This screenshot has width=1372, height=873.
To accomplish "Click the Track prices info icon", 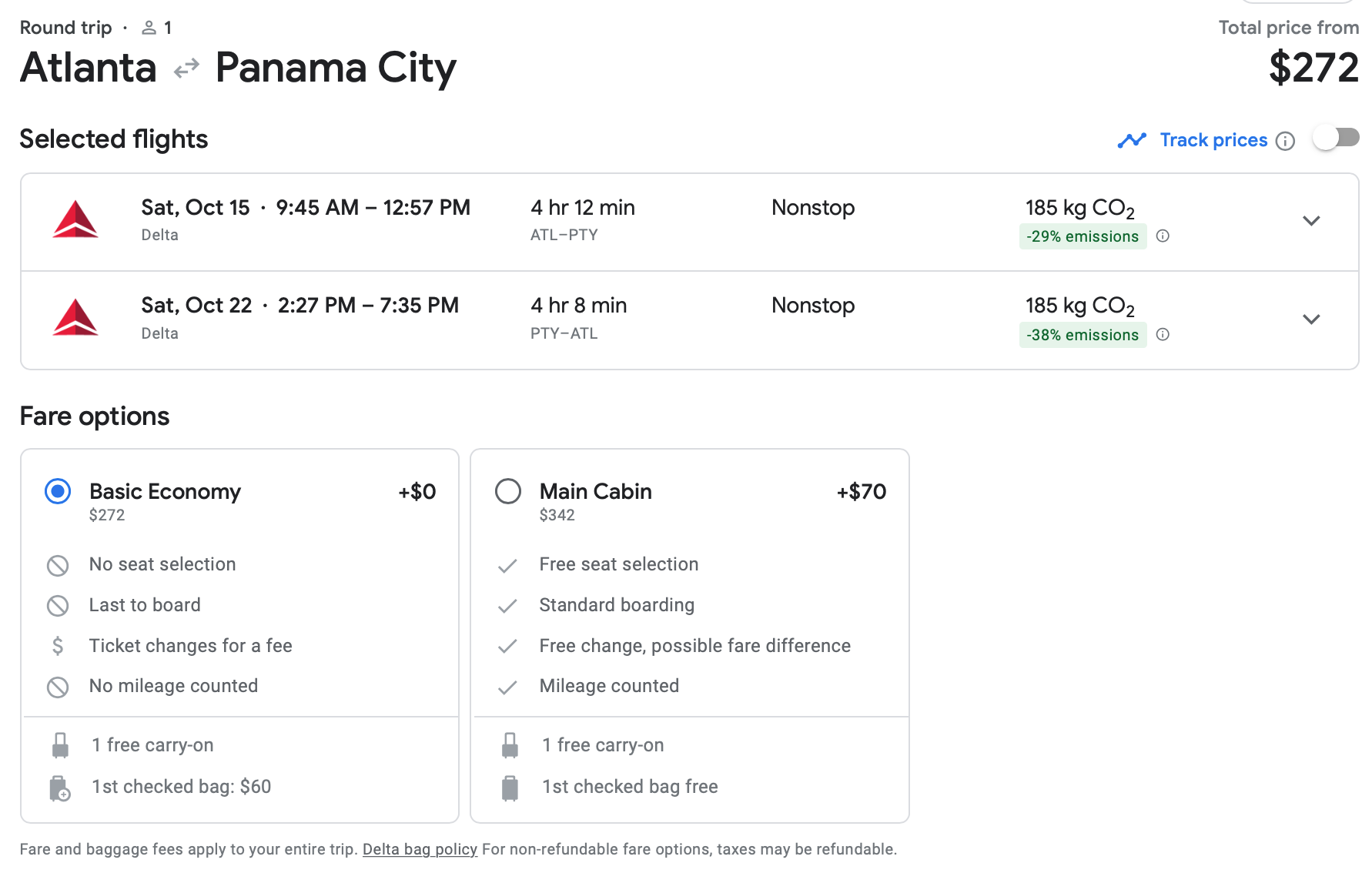I will pyautogui.click(x=1285, y=141).
